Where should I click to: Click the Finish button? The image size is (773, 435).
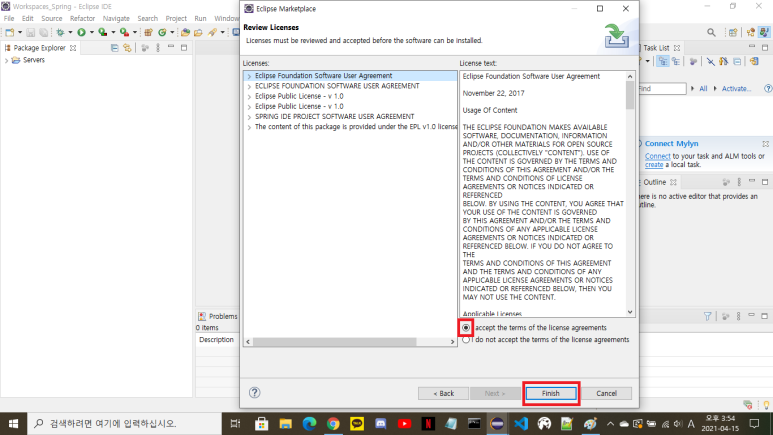tap(551, 393)
